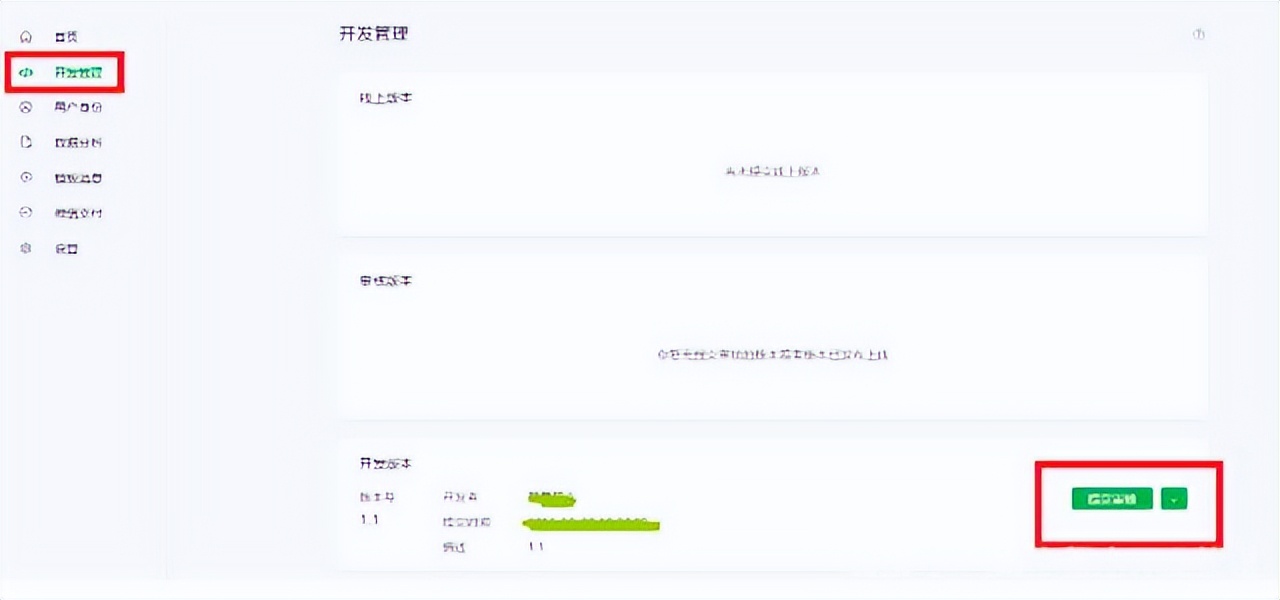Click the 模板消息 sidebar icon
This screenshot has height=600, width=1280.
pyautogui.click(x=25, y=177)
